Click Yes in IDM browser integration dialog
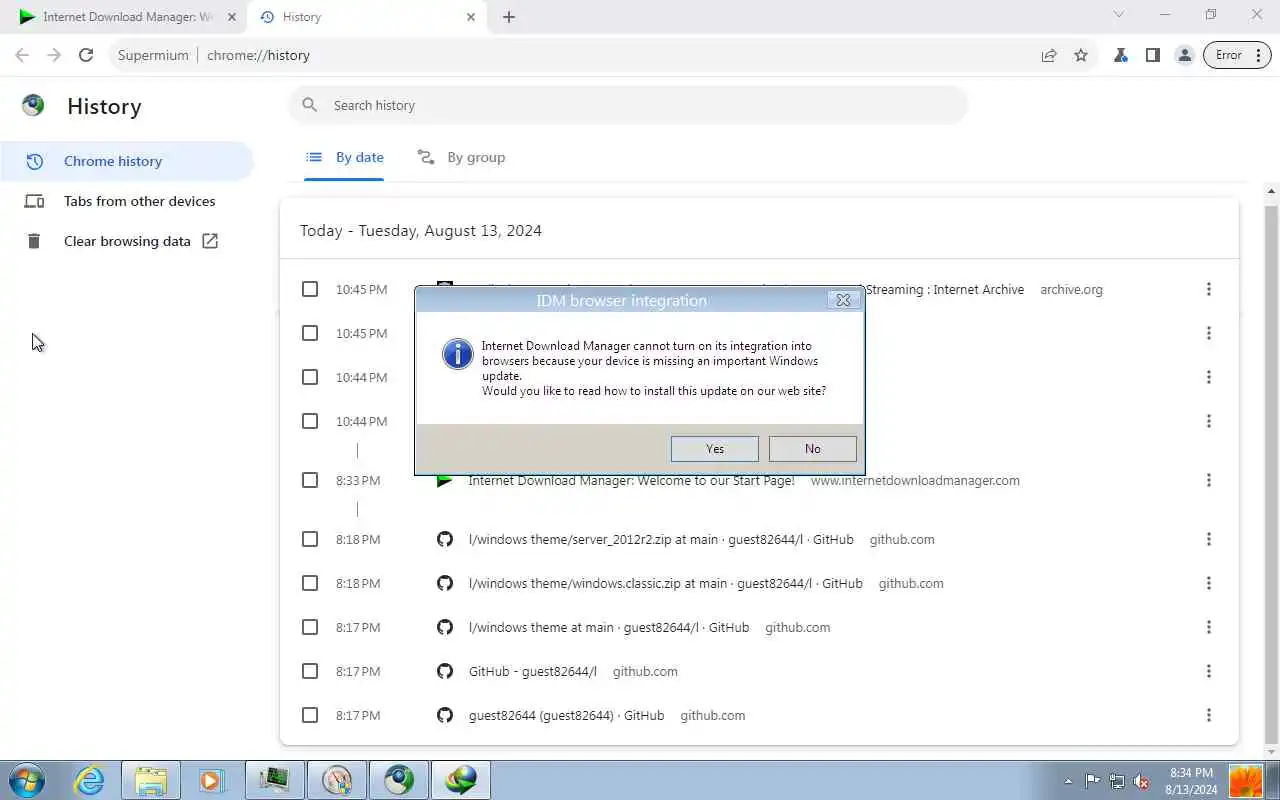The image size is (1280, 800). 714,449
